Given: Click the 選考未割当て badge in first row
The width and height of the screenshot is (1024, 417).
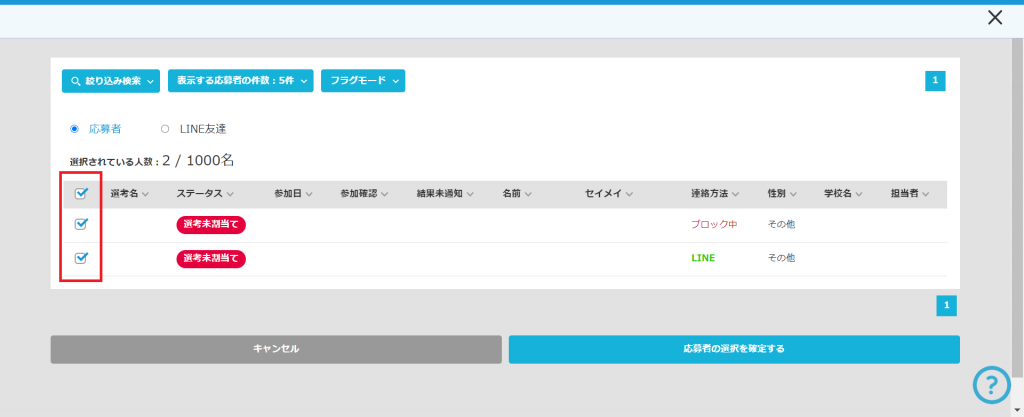Looking at the screenshot, I should coord(211,225).
